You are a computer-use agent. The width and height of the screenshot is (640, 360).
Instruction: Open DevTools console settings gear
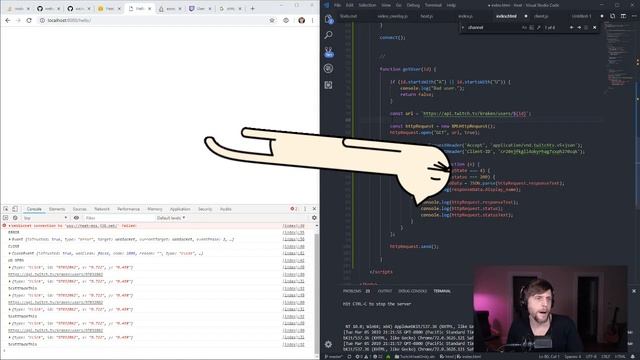314,218
